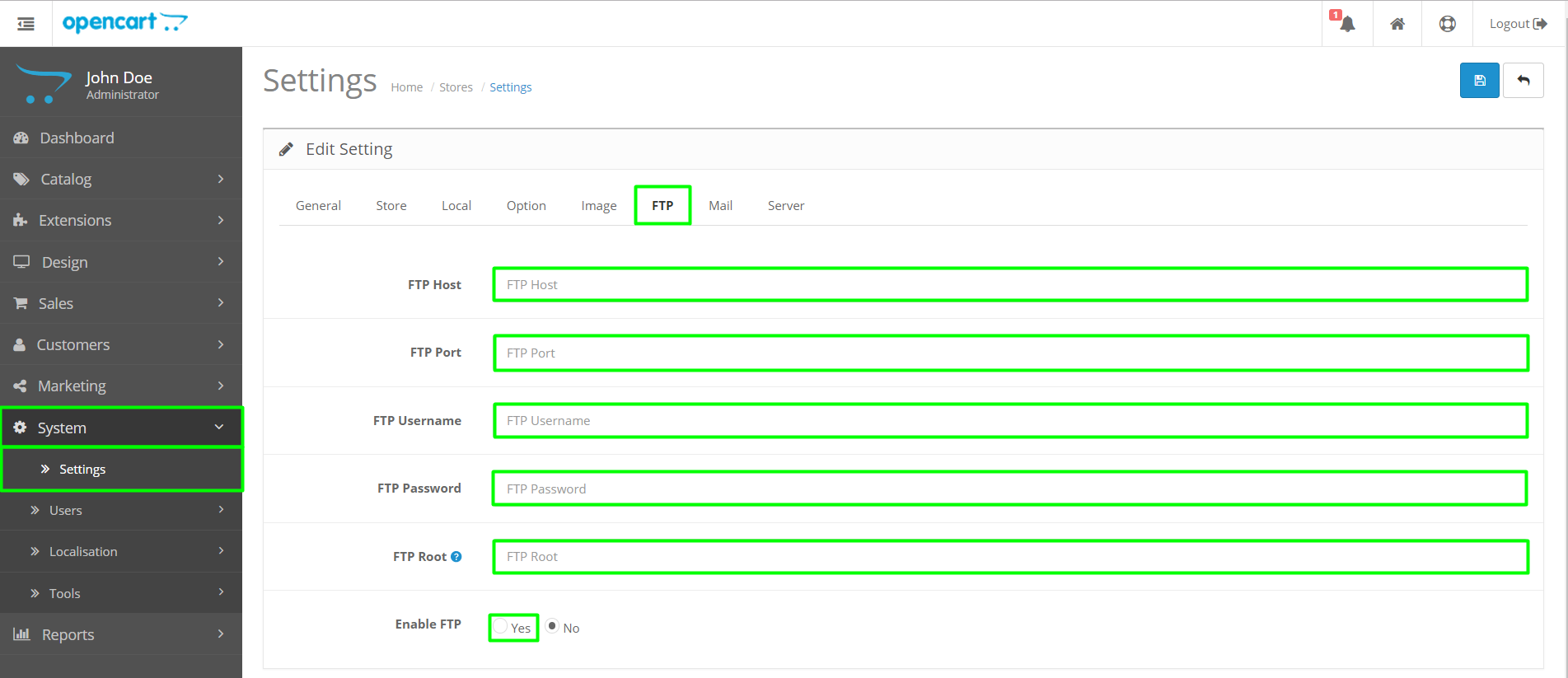Toggle the sidebar menu collapse icon
This screenshot has width=1568, height=678.
[26, 24]
